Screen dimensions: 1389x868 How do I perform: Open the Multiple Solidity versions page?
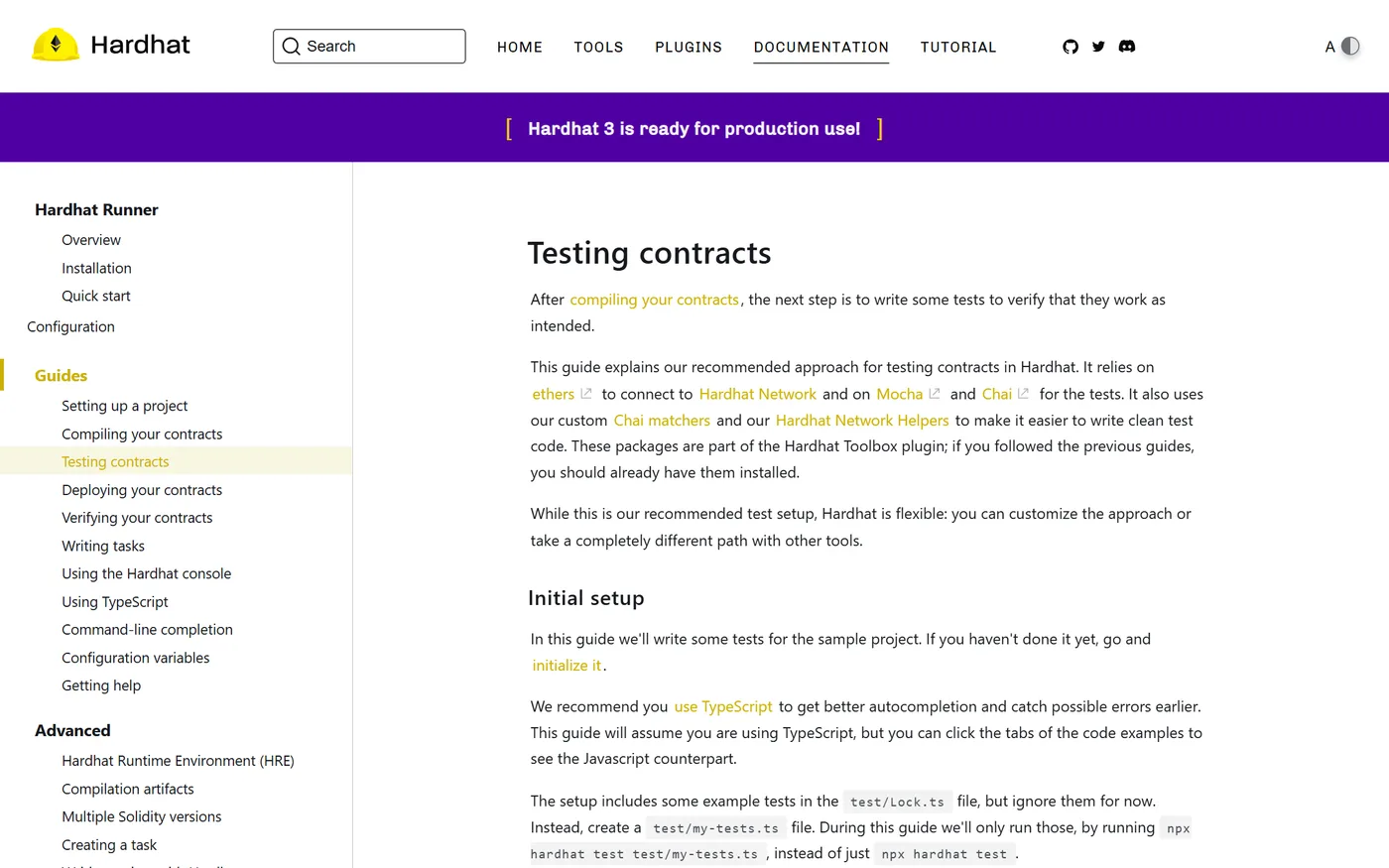point(142,816)
